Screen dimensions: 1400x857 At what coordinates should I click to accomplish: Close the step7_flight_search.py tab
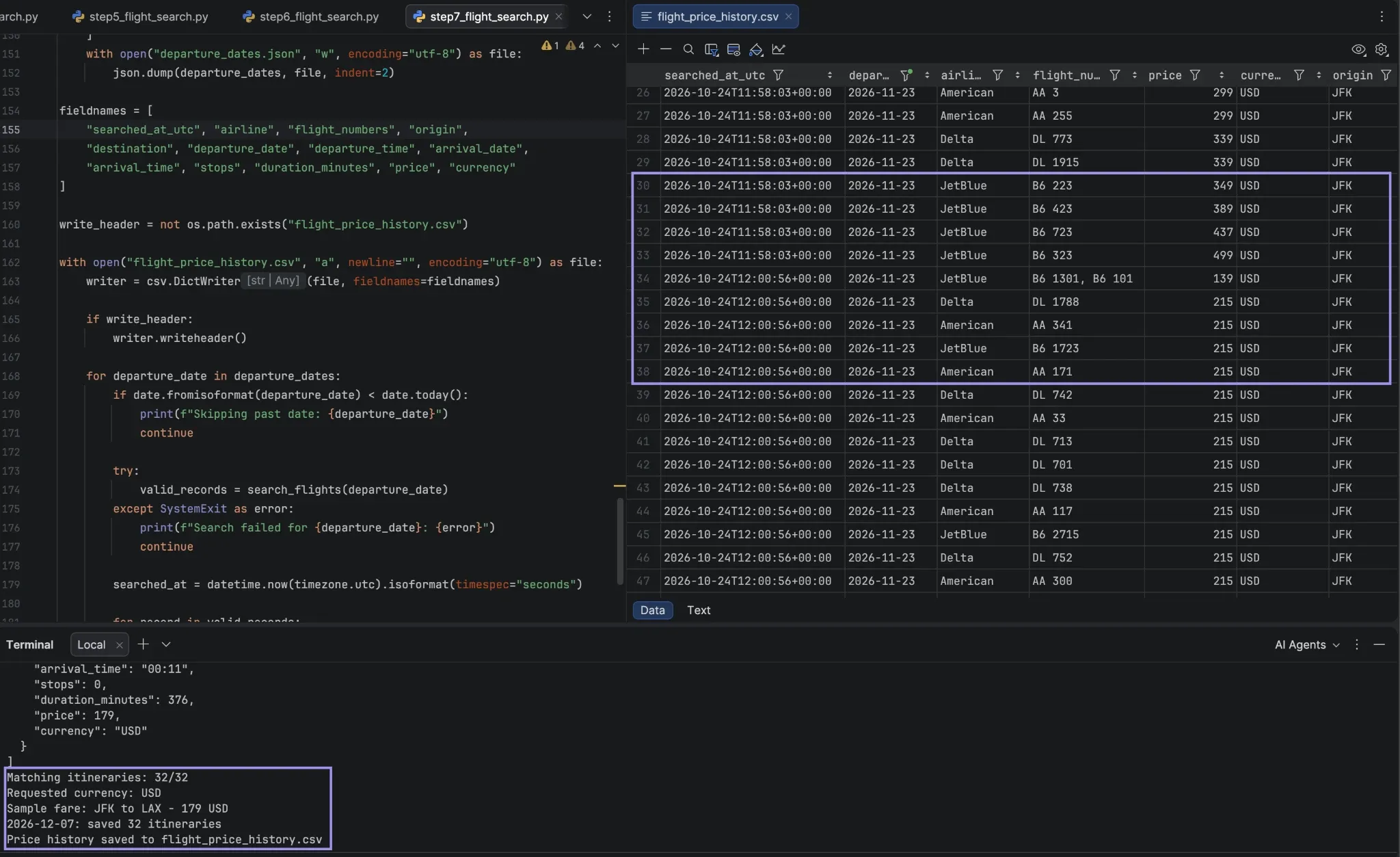tap(558, 16)
